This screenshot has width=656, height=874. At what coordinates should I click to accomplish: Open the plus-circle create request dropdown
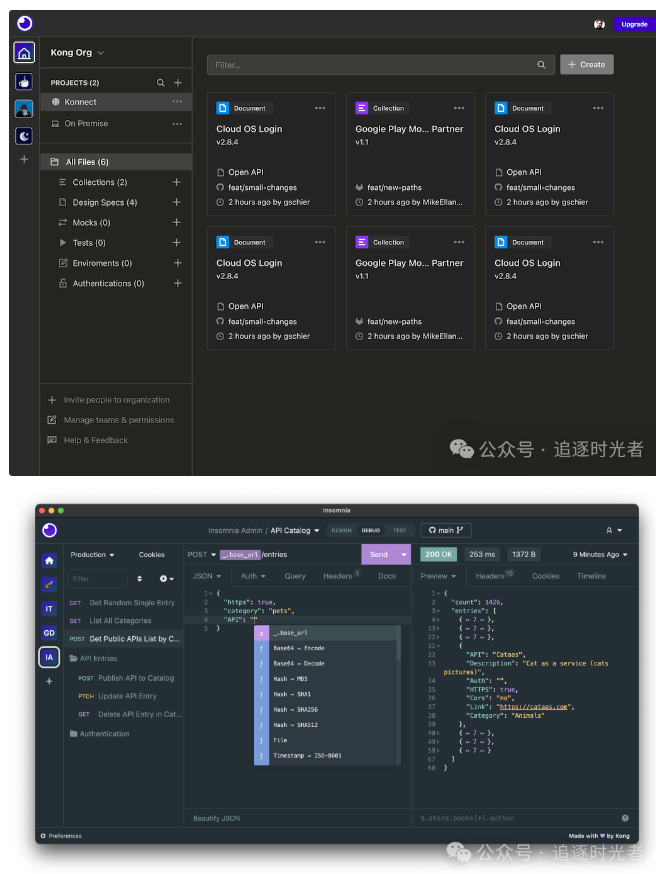(x=167, y=579)
